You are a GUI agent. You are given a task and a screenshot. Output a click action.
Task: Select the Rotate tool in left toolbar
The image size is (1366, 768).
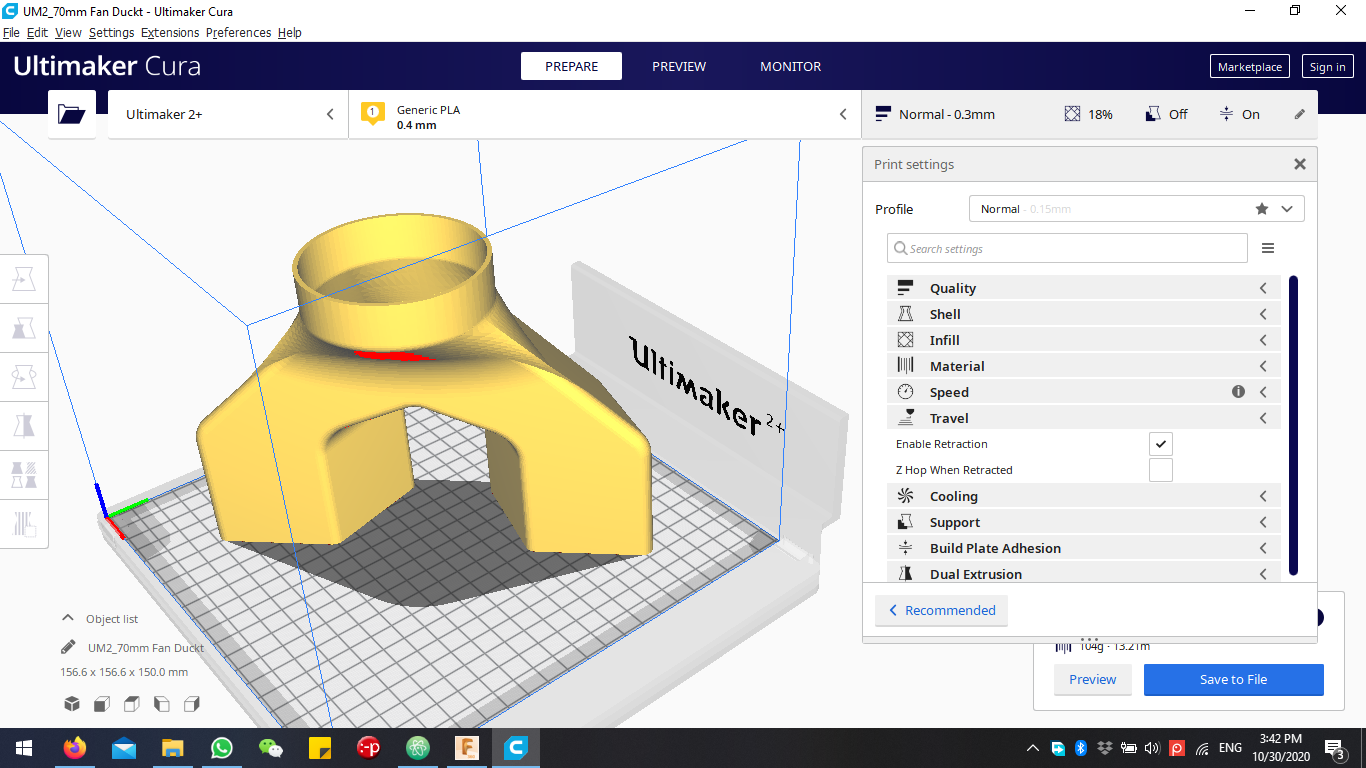point(24,378)
